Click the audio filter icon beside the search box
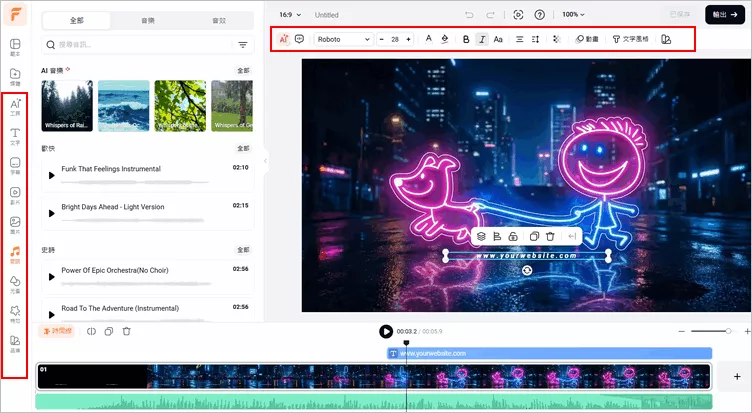Viewport: 752px width, 413px height. pos(243,45)
